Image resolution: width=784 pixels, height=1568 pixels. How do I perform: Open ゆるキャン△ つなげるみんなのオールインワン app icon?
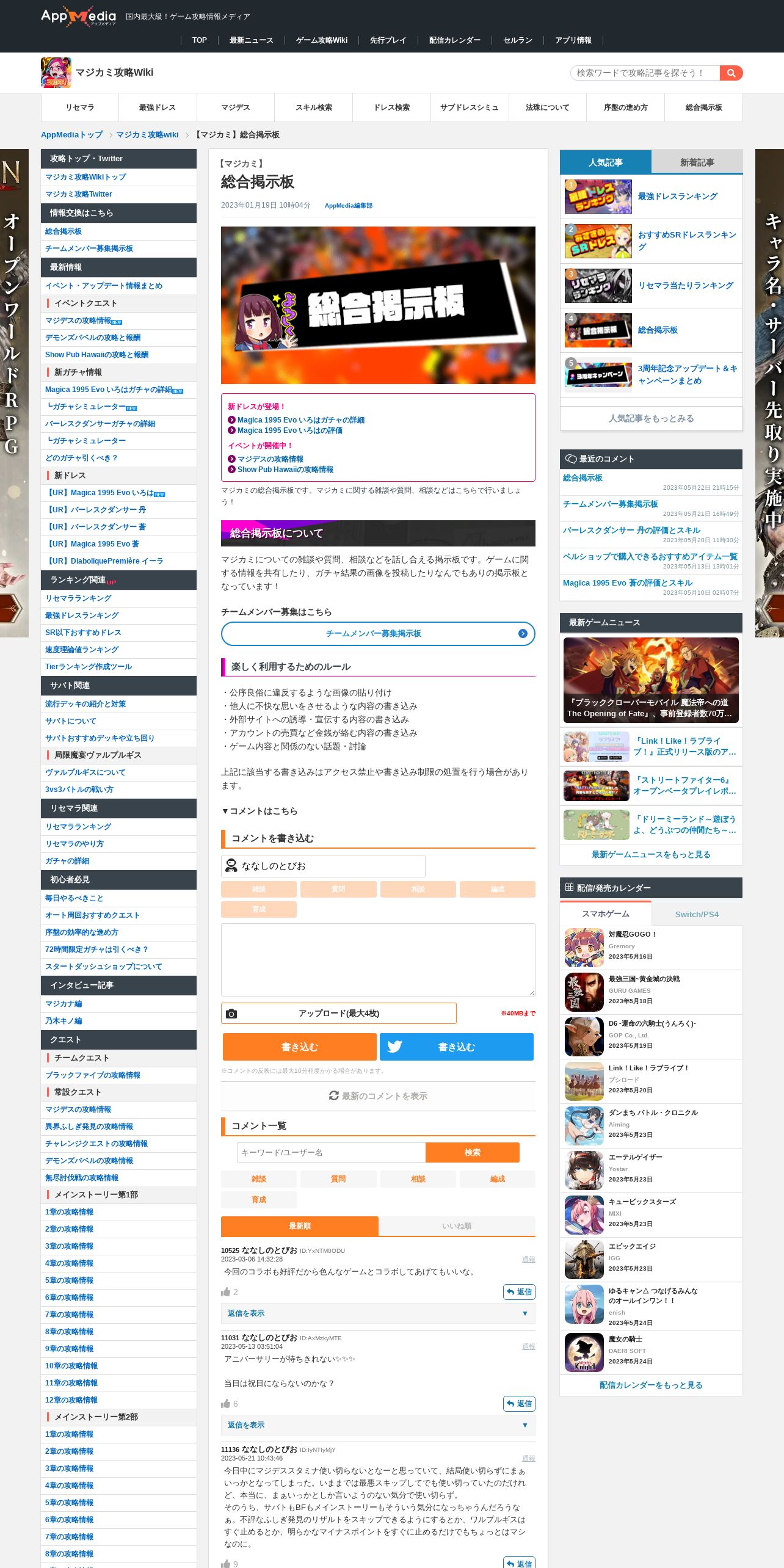[584, 1304]
